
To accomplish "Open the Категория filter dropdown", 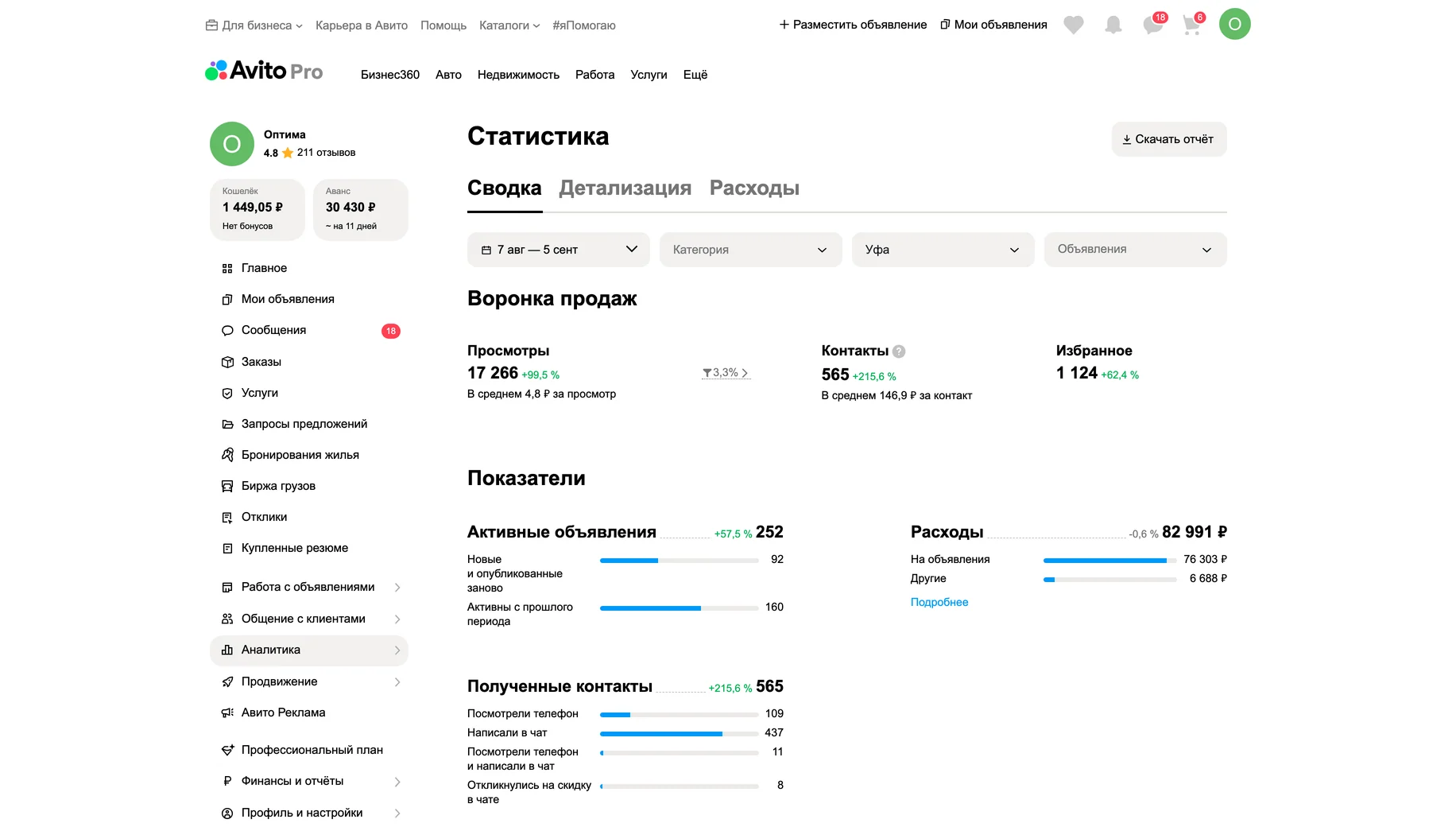I will coord(751,250).
